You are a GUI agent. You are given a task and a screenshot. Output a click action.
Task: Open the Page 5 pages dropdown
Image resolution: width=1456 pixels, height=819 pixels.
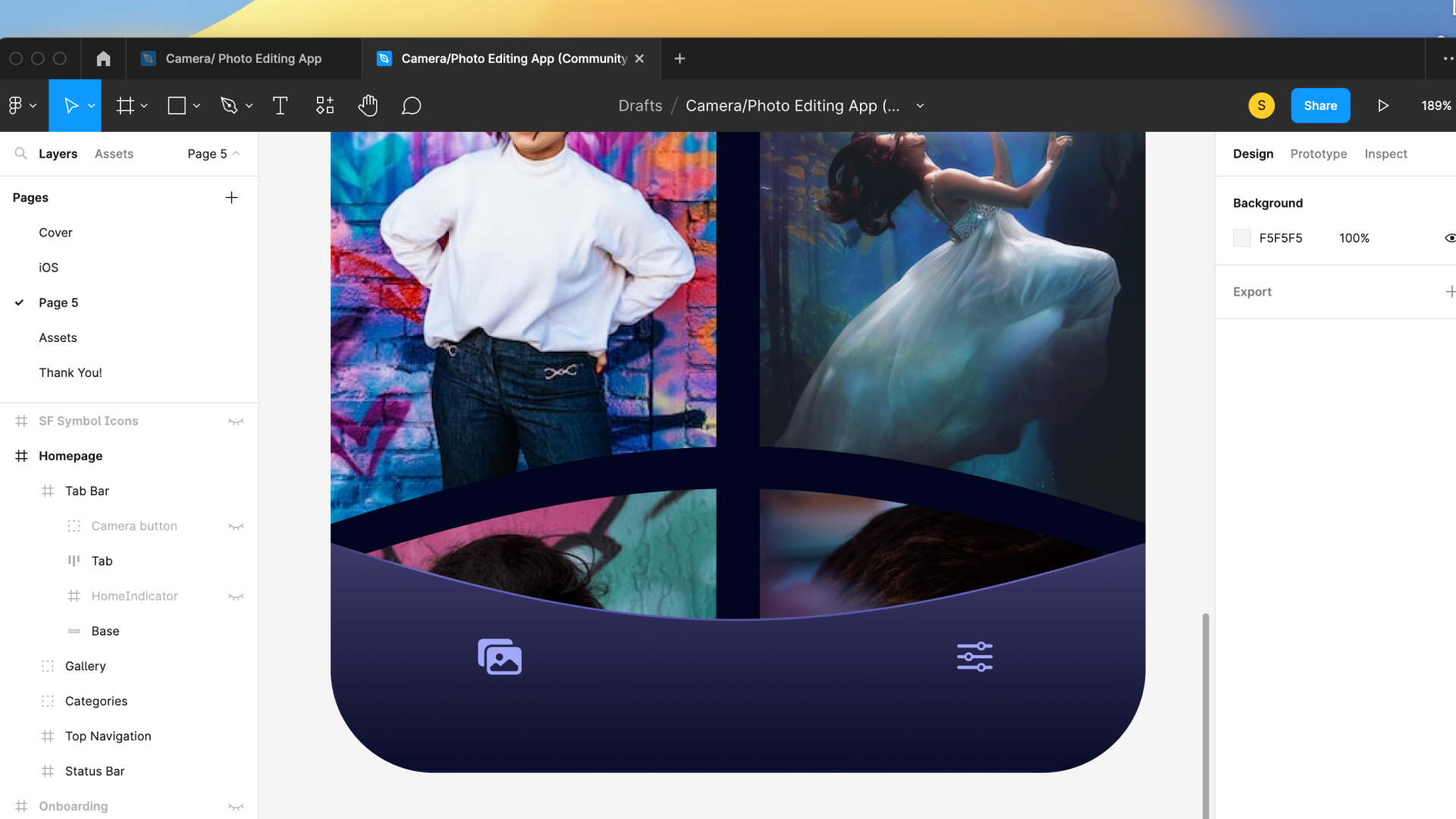click(213, 153)
